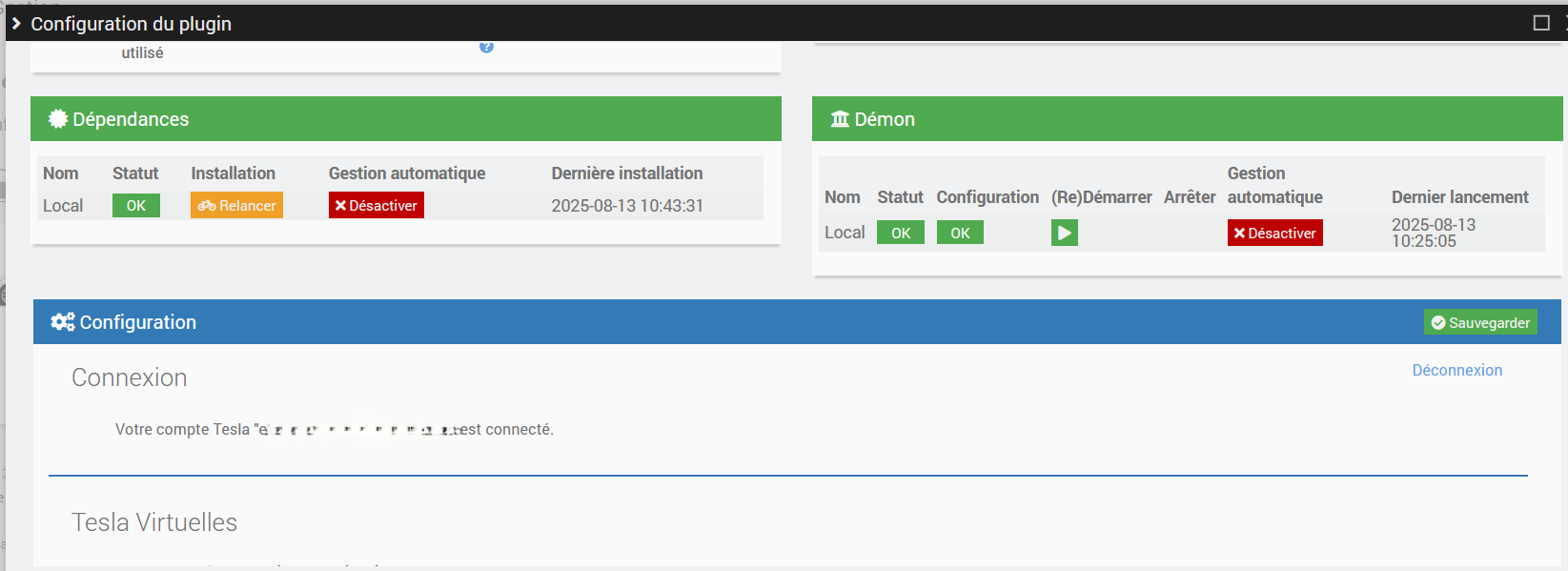Click the Tesla Virtuelles heading

[154, 522]
